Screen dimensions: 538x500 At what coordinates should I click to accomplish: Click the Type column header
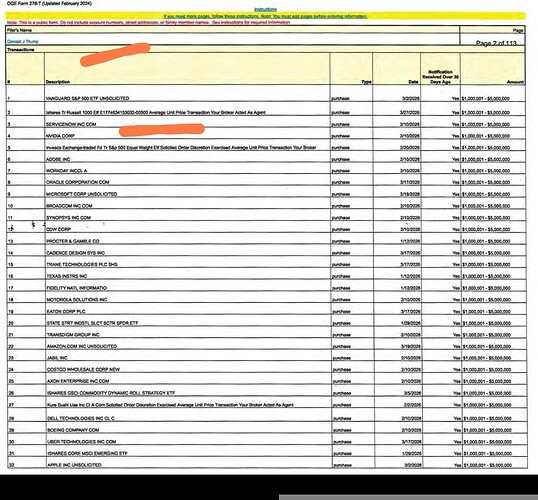coord(366,82)
